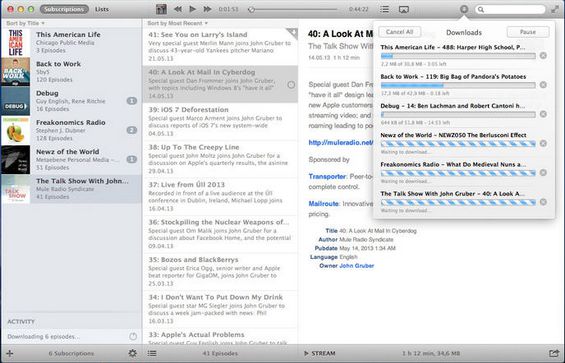The height and width of the screenshot is (363, 565).
Task: Click Freakonomics Radio unplayed count badge
Action: coord(132,130)
